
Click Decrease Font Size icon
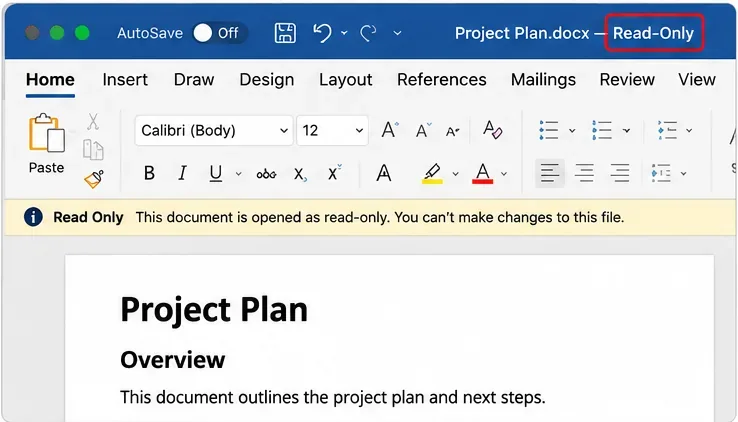[x=423, y=130]
